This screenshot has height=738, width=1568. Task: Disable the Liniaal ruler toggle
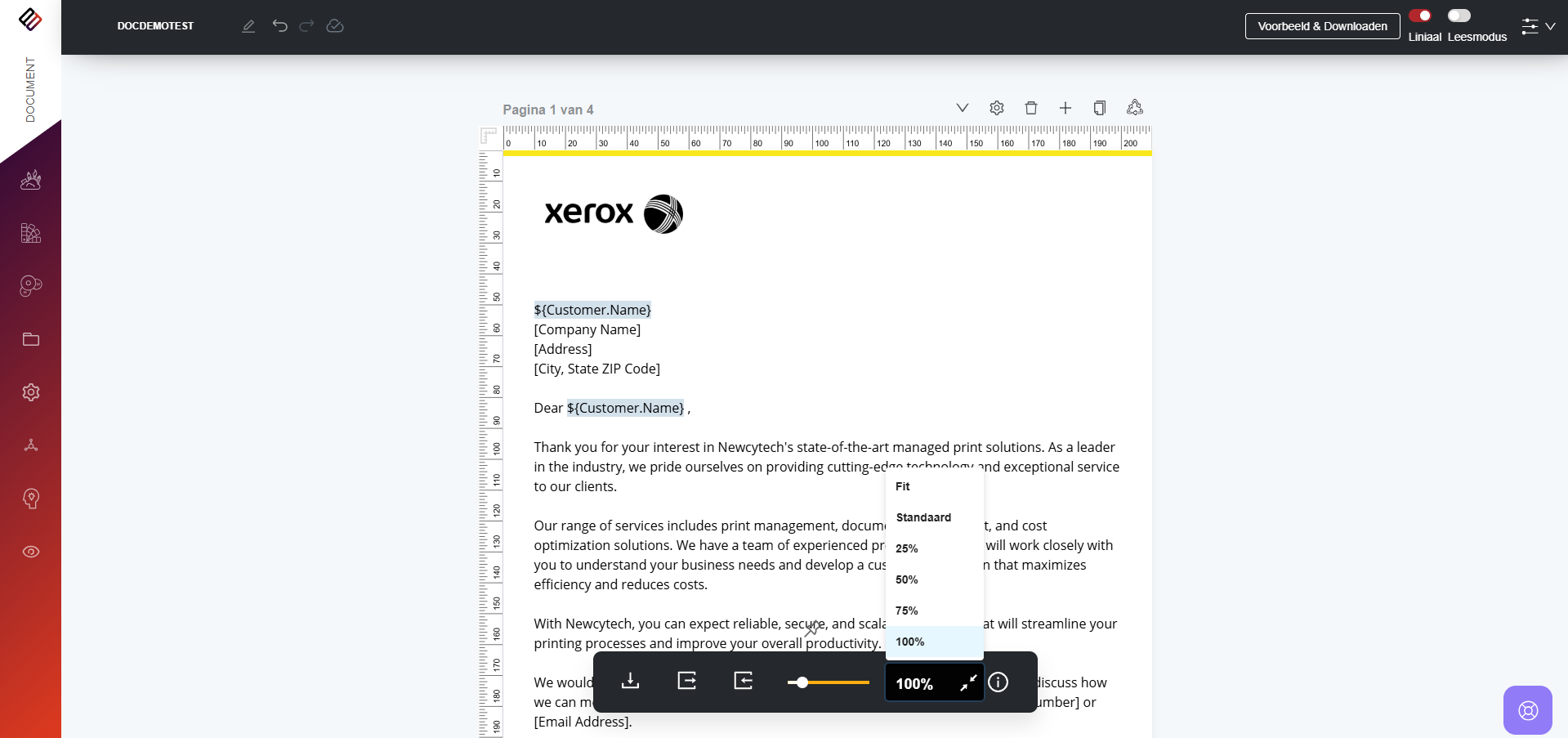pos(1420,16)
